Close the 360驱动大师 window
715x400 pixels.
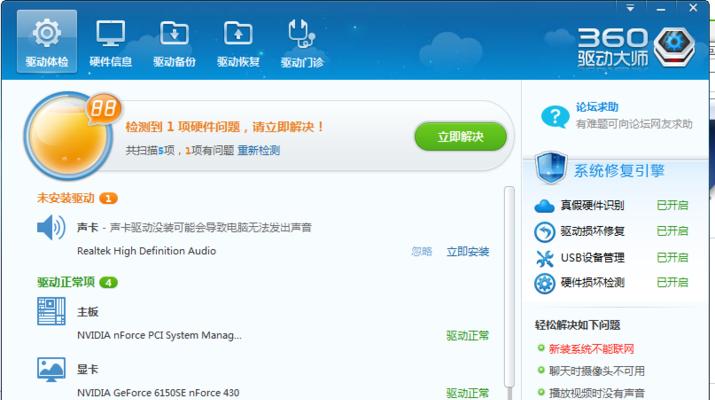[693, 8]
